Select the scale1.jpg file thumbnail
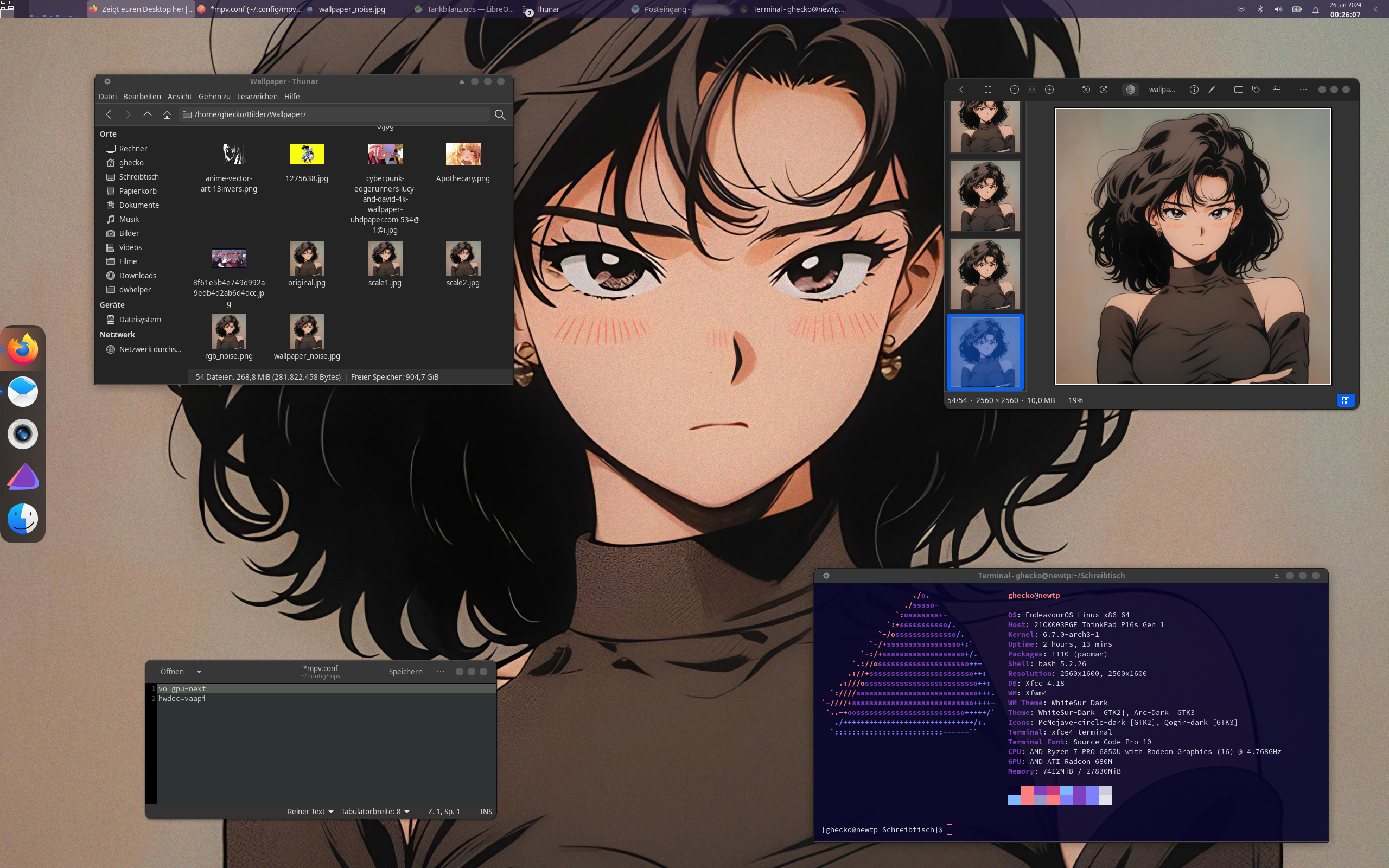The width and height of the screenshot is (1389, 868). coord(385,258)
